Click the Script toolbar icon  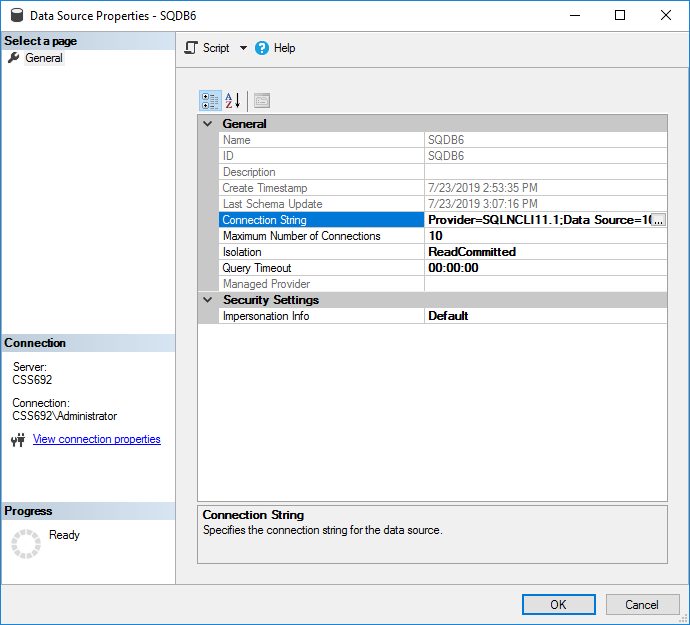pyautogui.click(x=192, y=48)
